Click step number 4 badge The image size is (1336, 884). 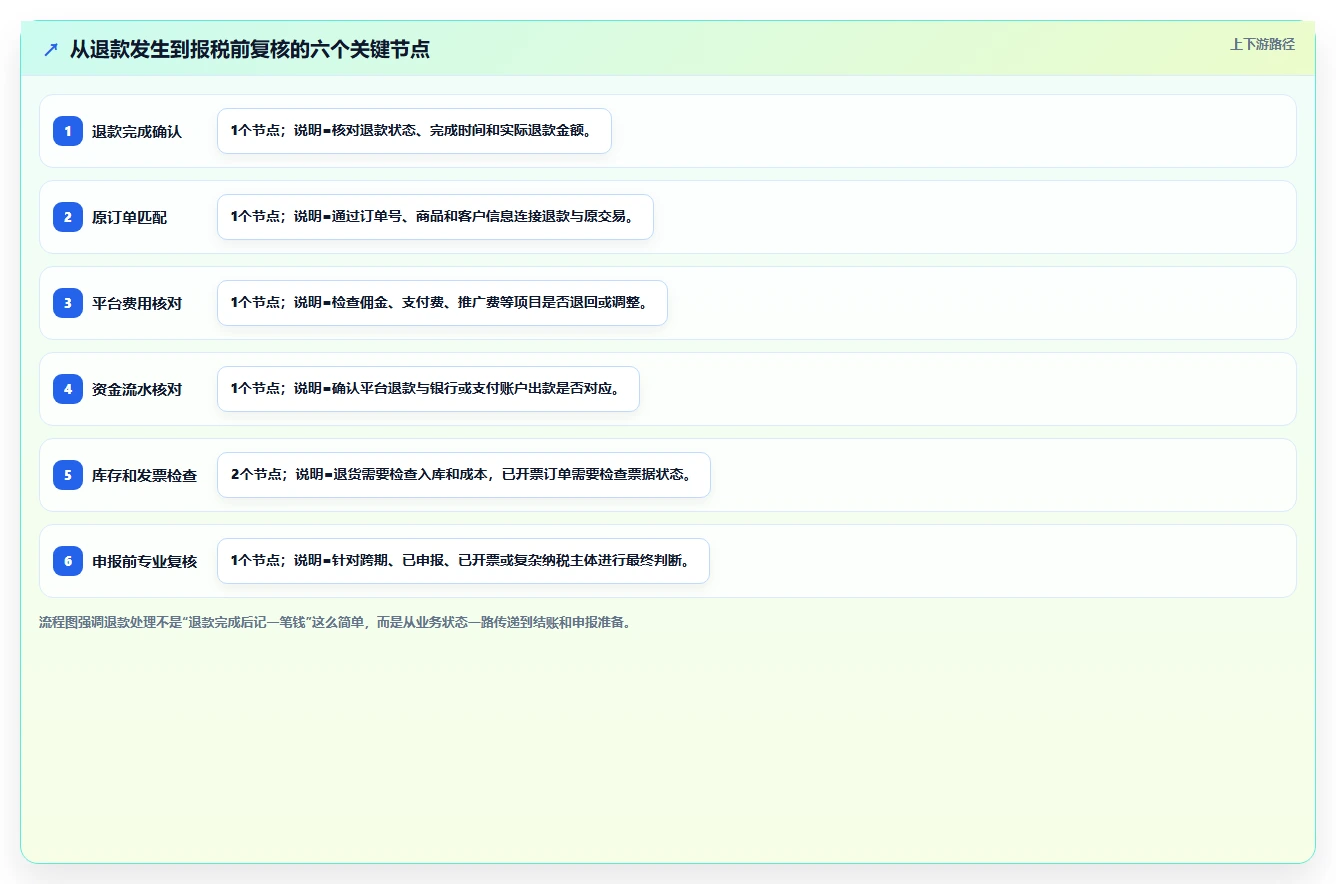click(68, 388)
